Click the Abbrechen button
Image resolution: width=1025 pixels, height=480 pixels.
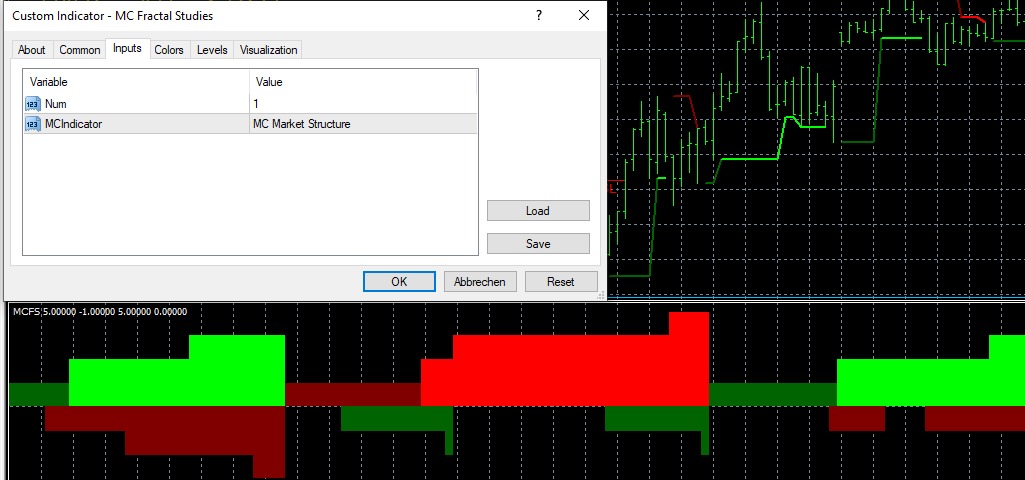pyautogui.click(x=480, y=282)
